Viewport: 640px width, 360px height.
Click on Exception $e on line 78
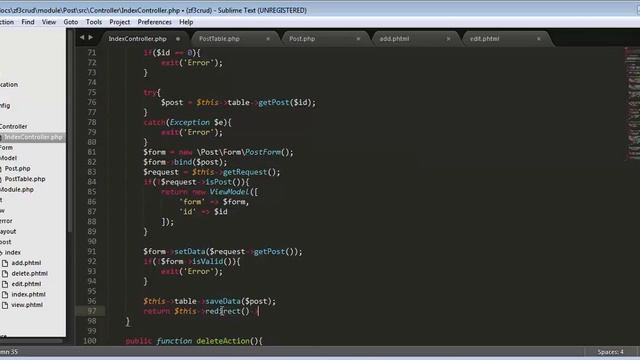(x=197, y=122)
